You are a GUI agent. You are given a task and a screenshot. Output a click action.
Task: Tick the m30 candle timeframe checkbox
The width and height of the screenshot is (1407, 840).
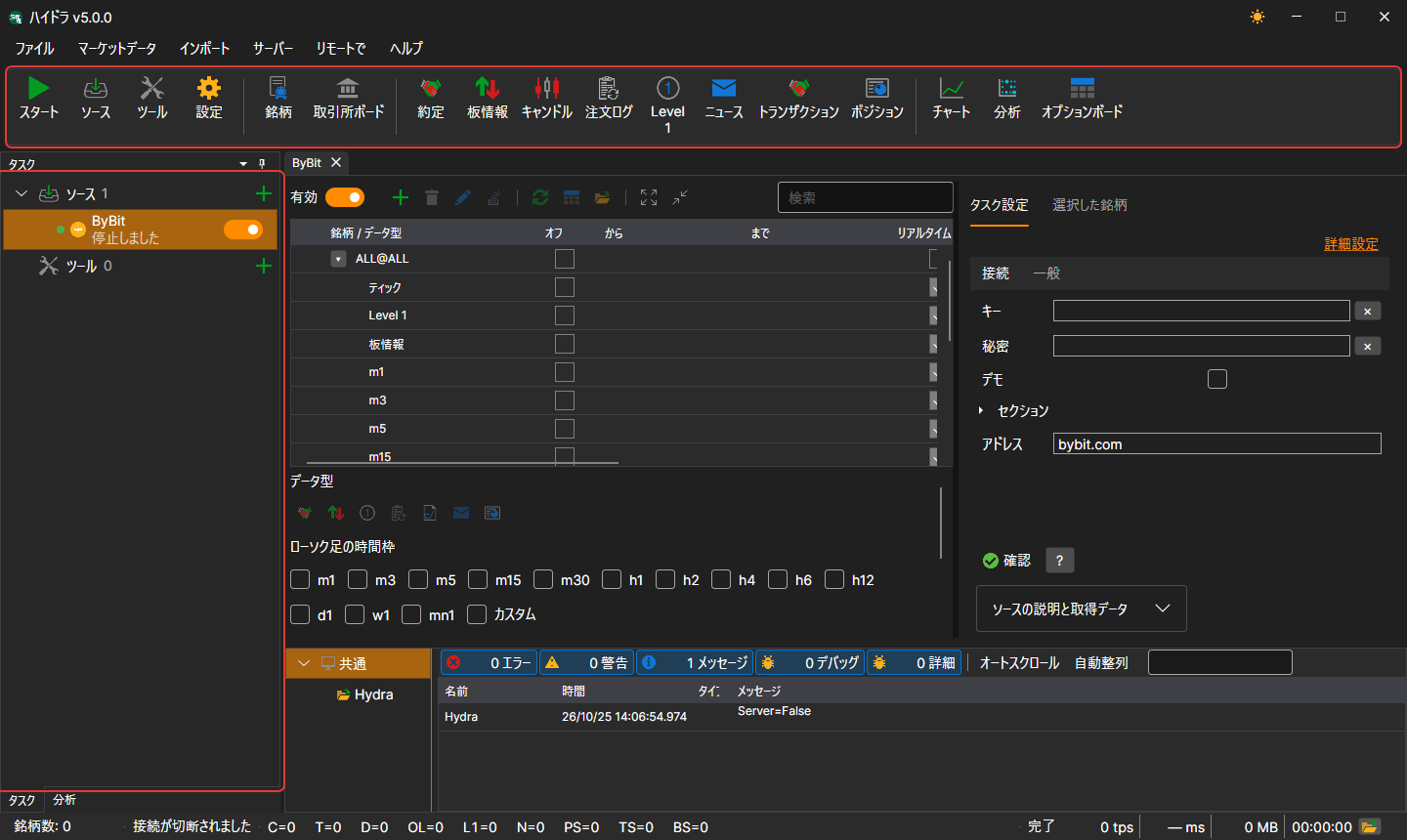pos(543,579)
